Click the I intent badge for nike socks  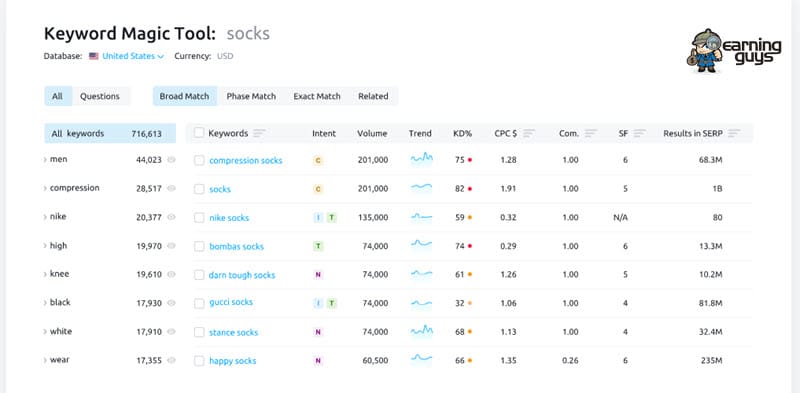[317, 218]
